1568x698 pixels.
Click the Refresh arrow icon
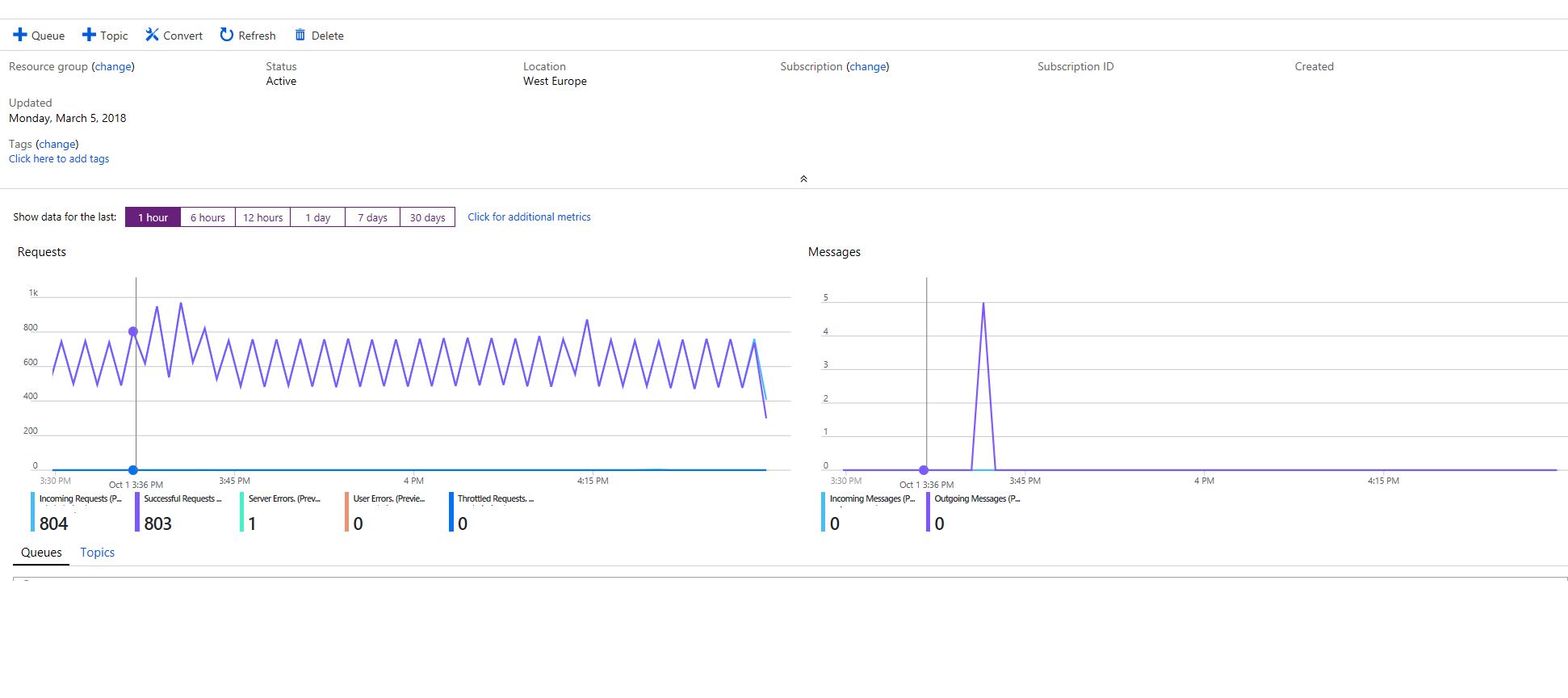pos(227,35)
